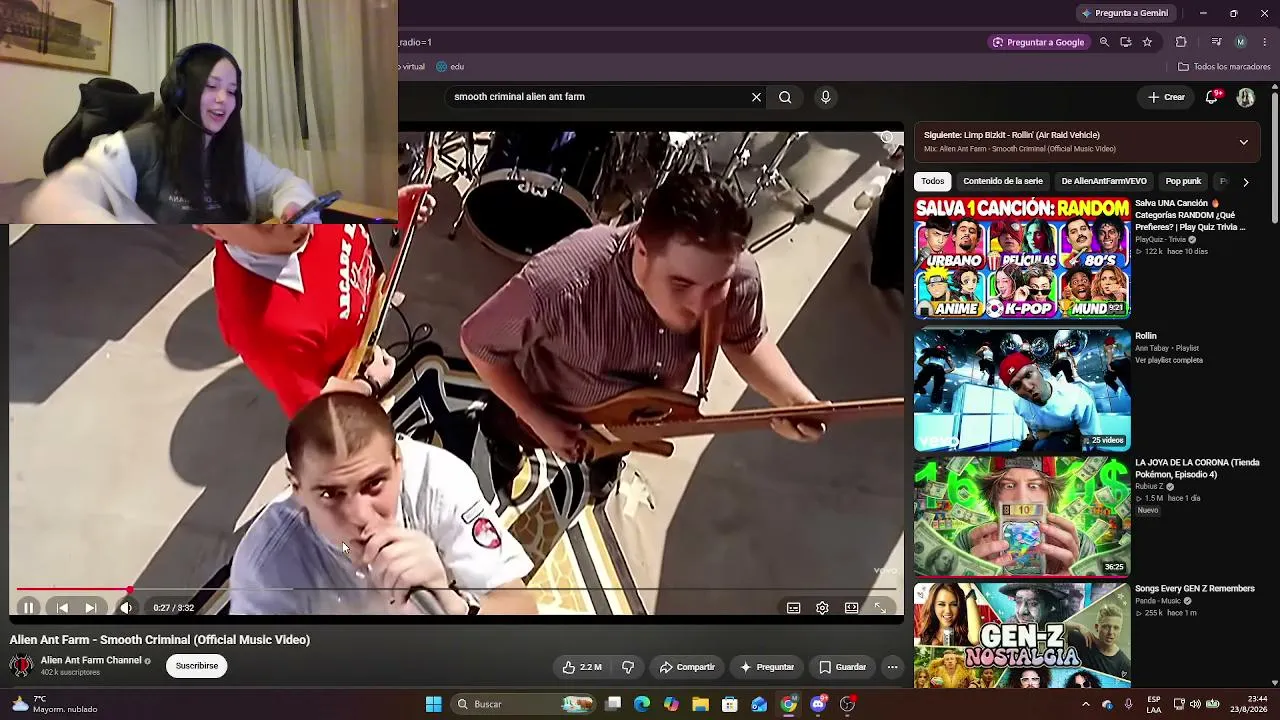1280x720 pixels.
Task: Click Ver playlist completa link
Action: click(x=1169, y=360)
